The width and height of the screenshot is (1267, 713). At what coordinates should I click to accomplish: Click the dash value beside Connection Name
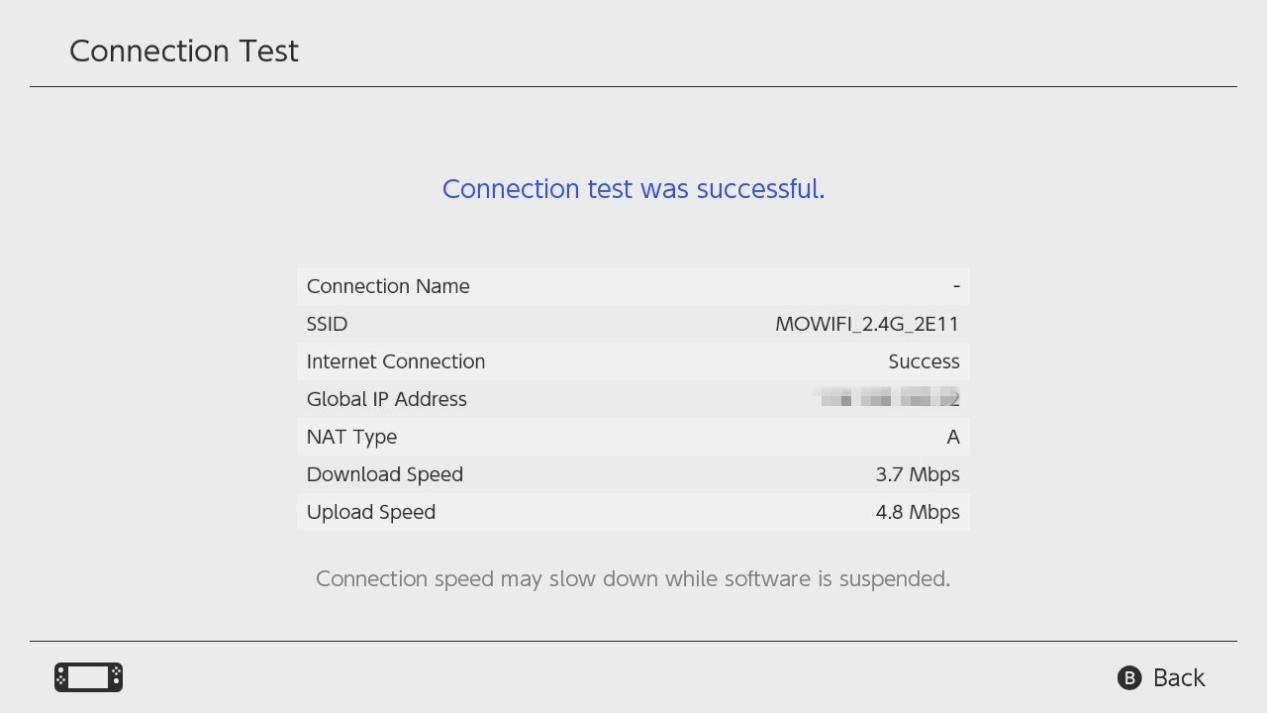tap(956, 287)
